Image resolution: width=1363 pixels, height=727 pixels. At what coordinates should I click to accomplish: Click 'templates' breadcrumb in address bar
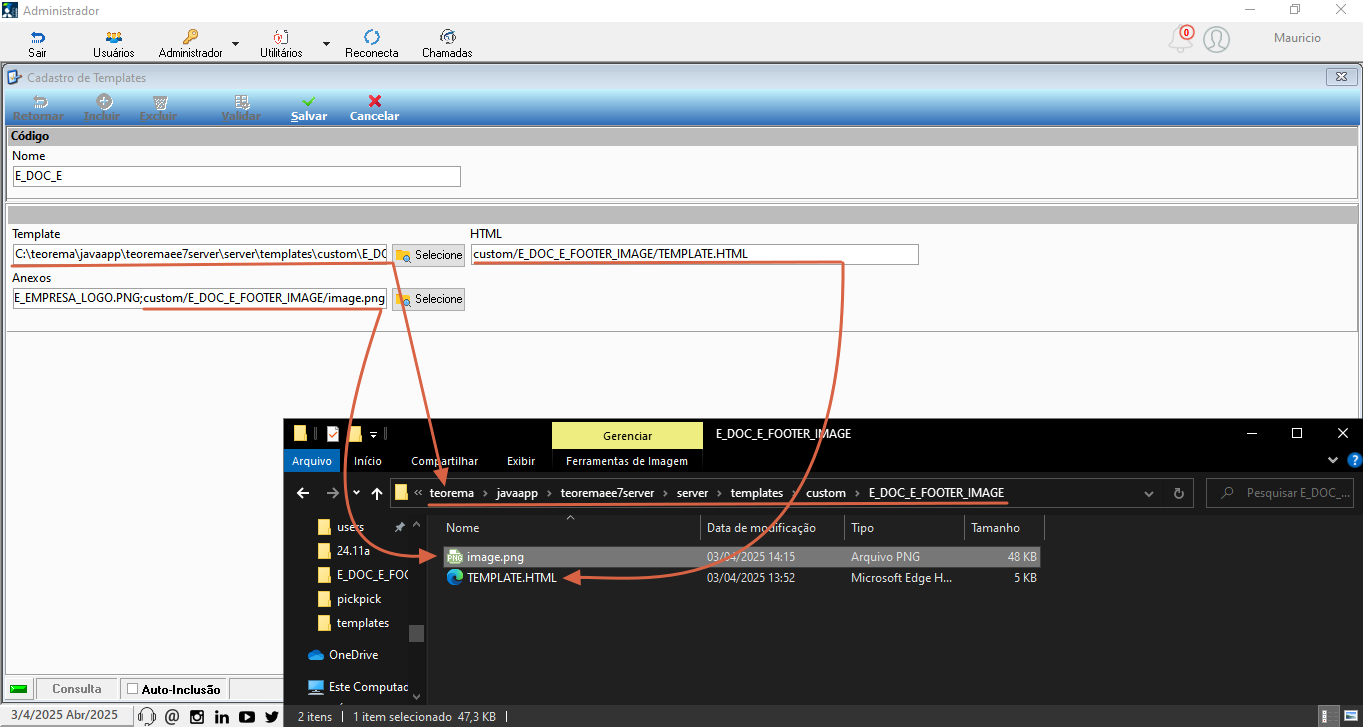[756, 493]
